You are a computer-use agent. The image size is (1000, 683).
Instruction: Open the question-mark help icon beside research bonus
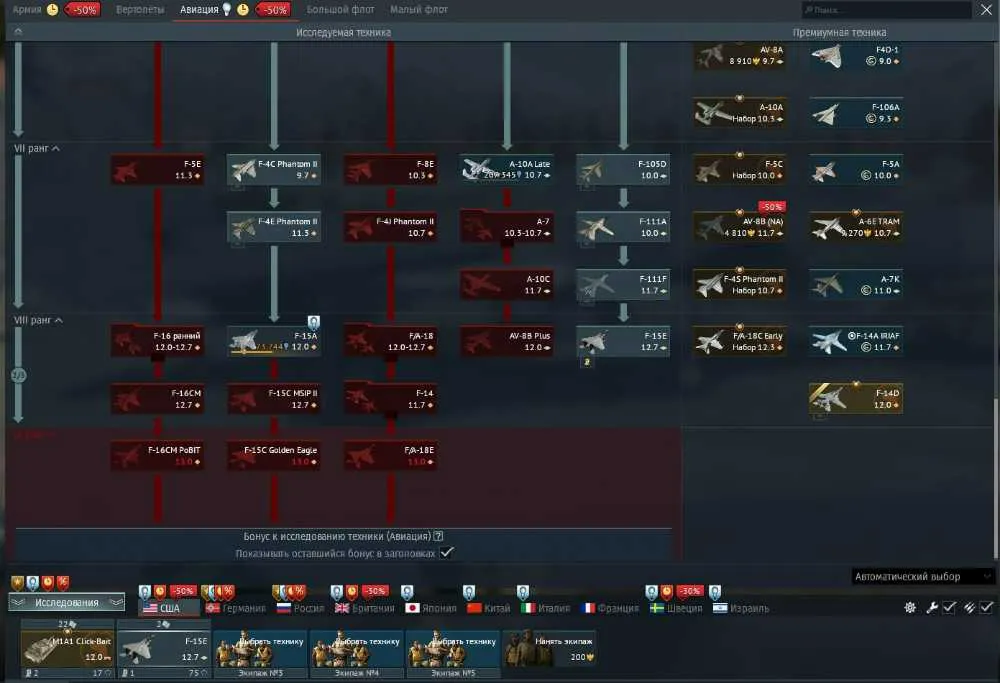coord(438,536)
